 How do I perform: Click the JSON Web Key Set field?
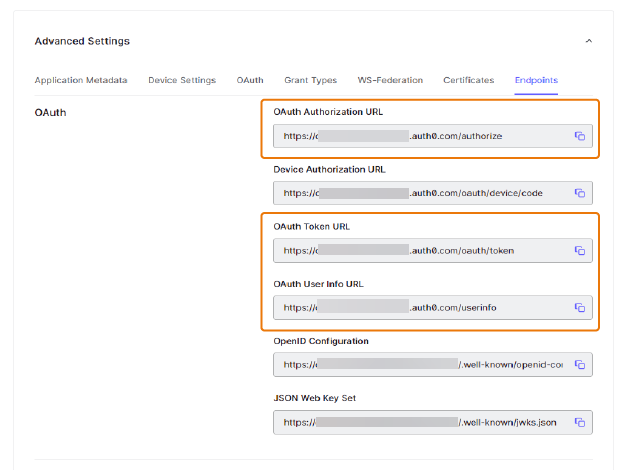point(433,422)
